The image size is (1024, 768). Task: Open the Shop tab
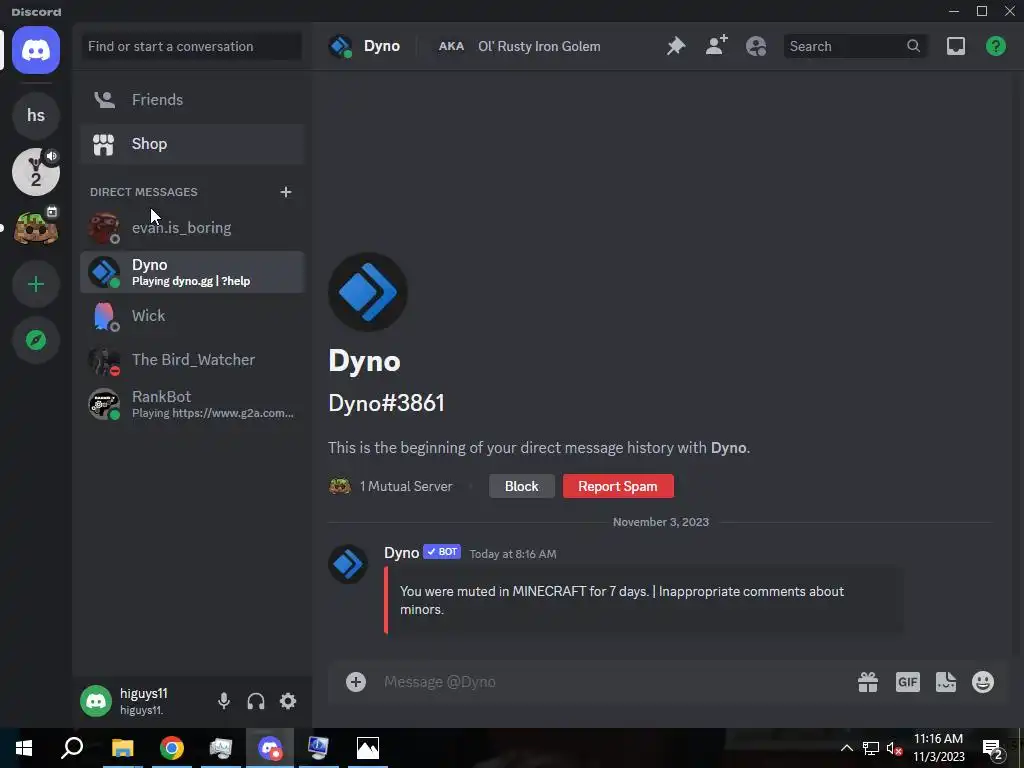(193, 144)
